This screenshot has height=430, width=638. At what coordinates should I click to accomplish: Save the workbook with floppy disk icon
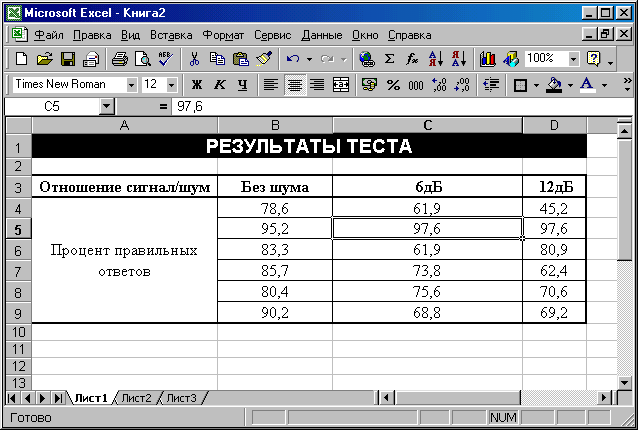68,59
